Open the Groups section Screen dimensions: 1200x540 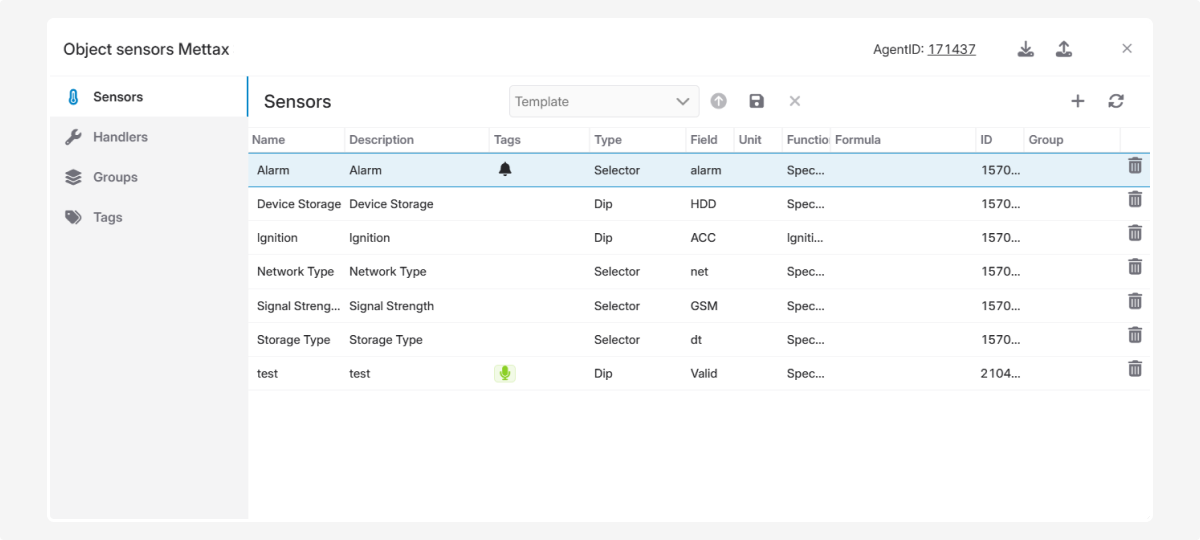tap(115, 177)
